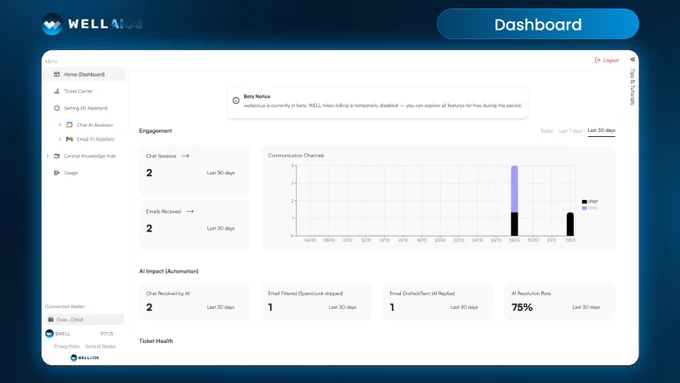This screenshot has width=680, height=383.
Task: Click the blue Dashboard banner title
Action: click(538, 24)
